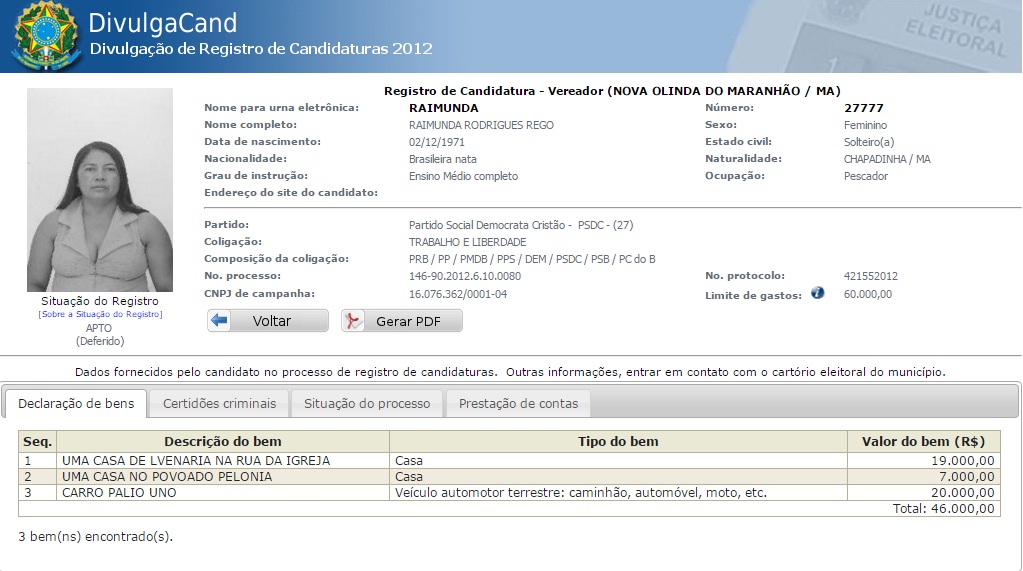Image resolution: width=1023 pixels, height=571 pixels.
Task: Click the process number 146-90.2012.6.10.0080
Action: click(x=465, y=276)
